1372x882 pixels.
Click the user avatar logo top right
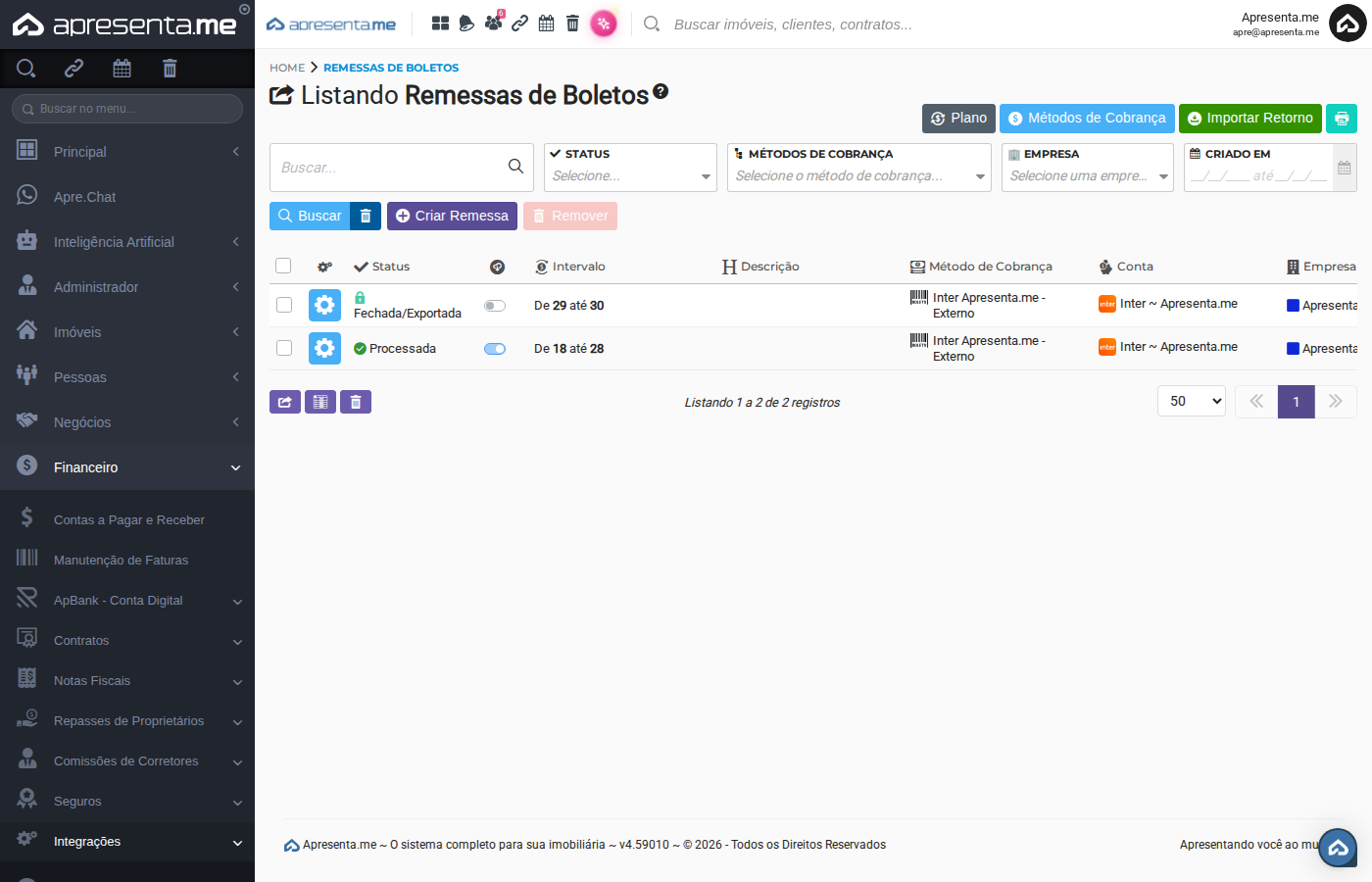click(x=1347, y=24)
